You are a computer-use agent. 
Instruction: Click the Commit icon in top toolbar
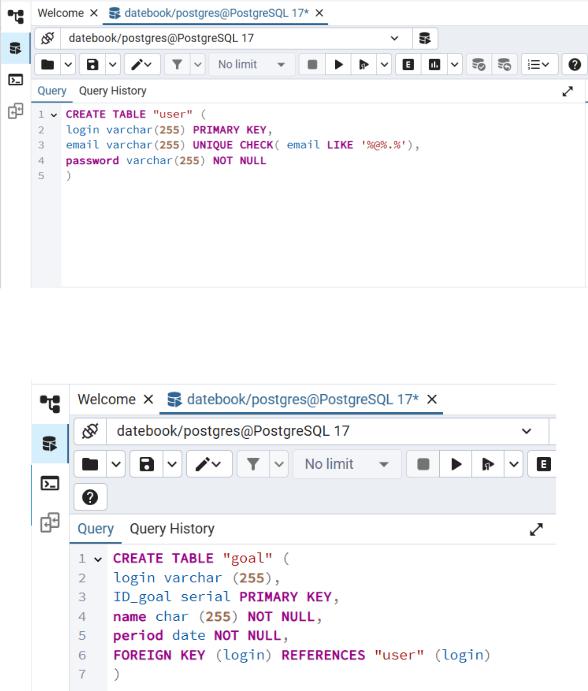479,65
